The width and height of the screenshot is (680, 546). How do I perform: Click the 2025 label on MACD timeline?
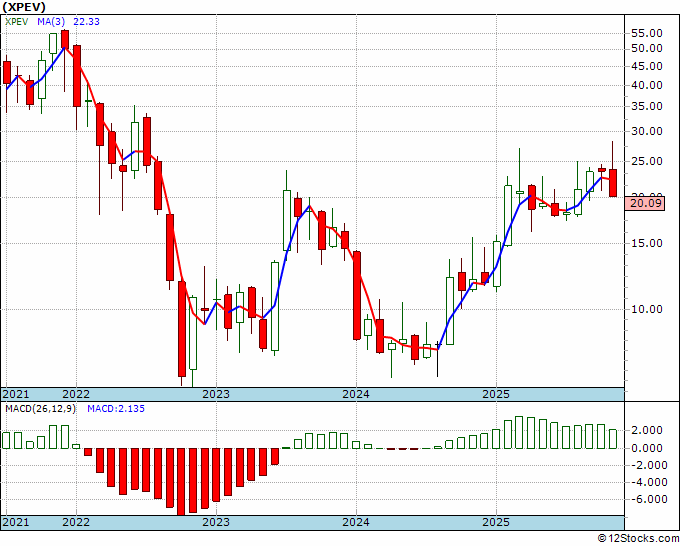click(496, 522)
